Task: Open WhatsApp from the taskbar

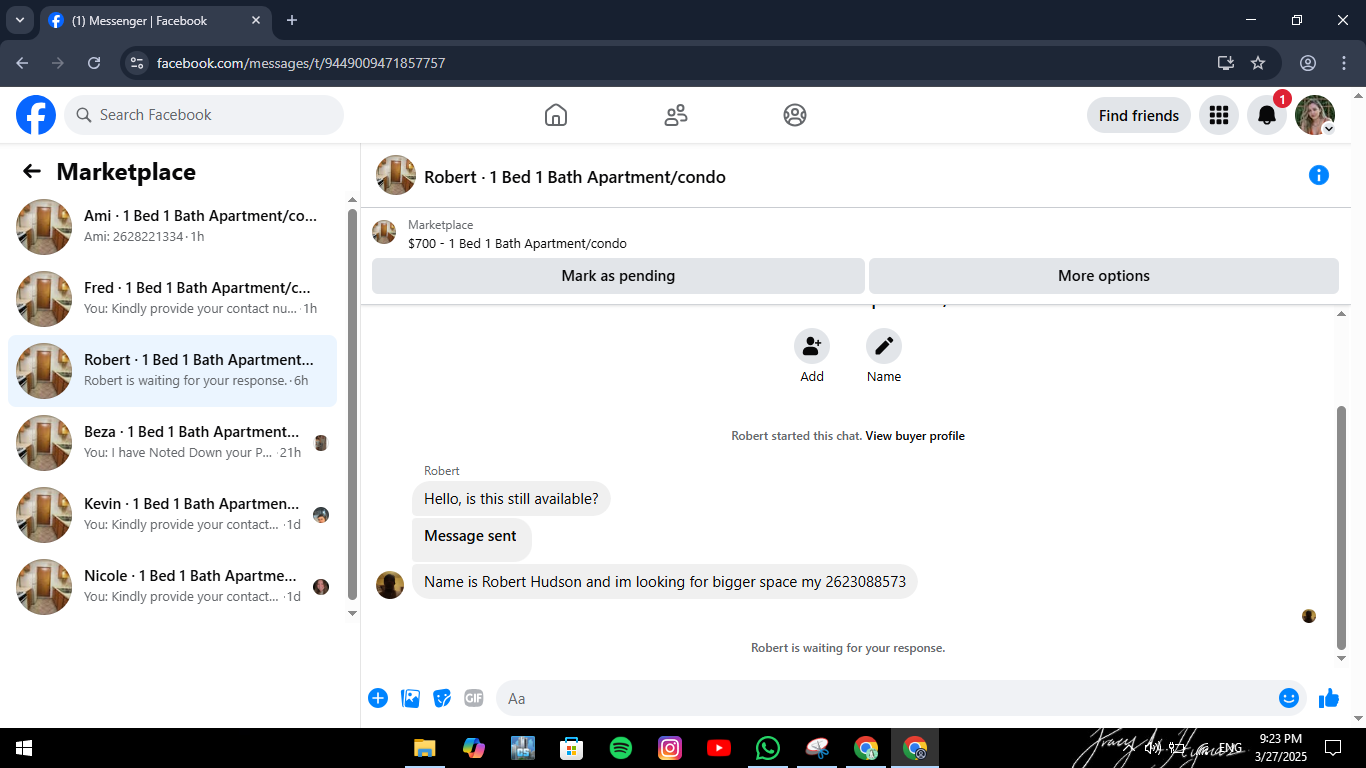Action: 768,748
